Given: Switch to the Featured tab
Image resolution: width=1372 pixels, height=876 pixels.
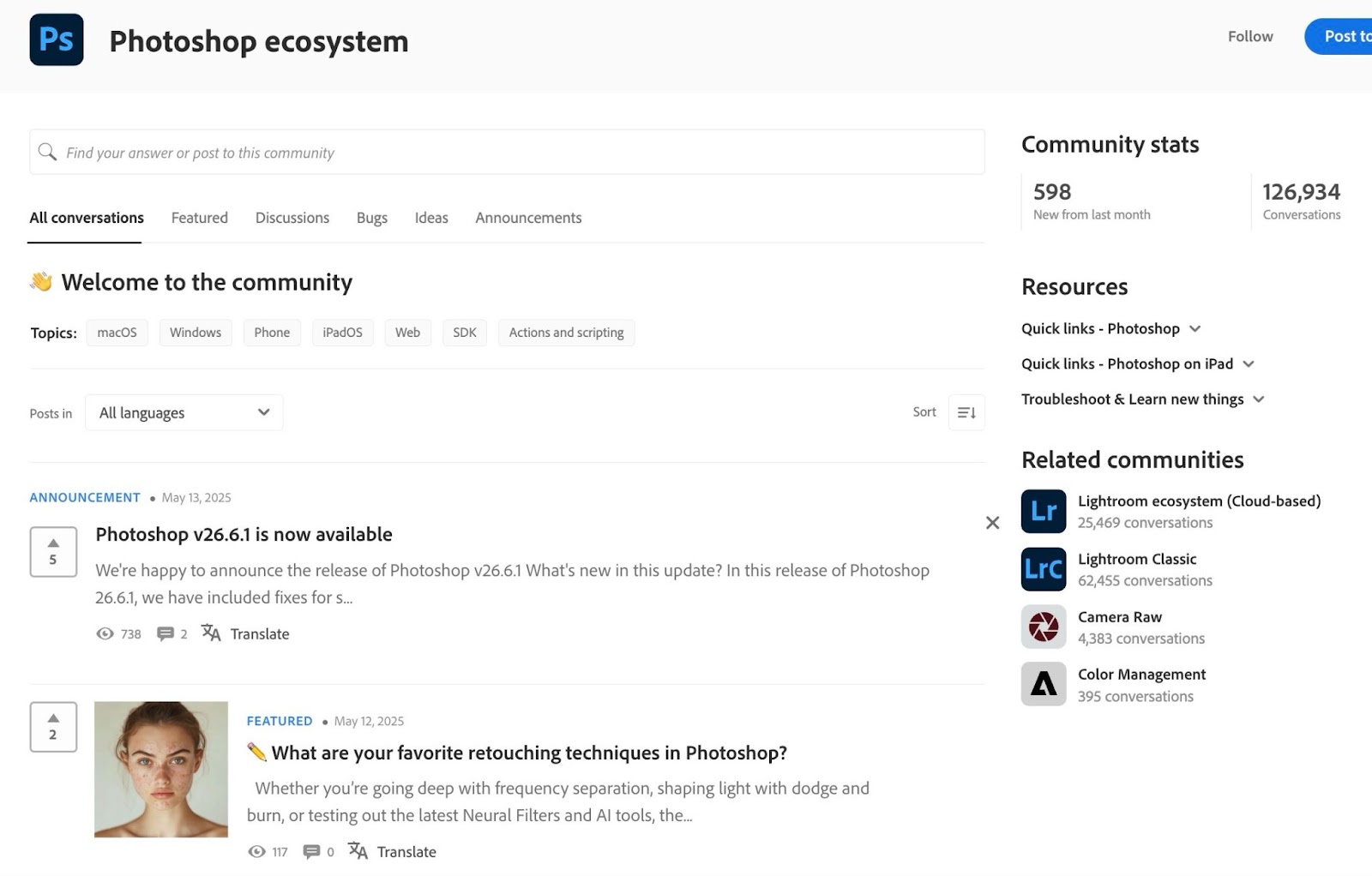Looking at the screenshot, I should [x=200, y=218].
